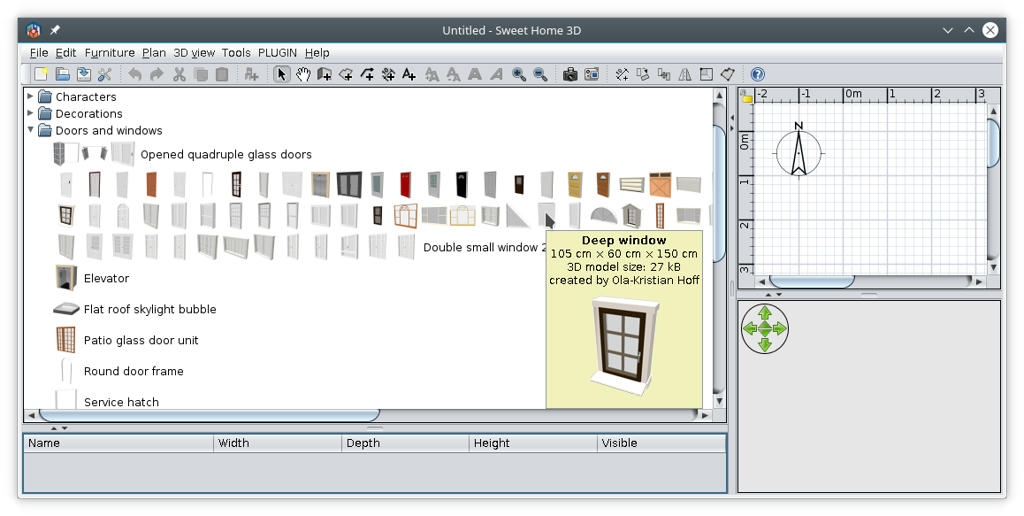Click the catalog scrollbar up arrow
1024x516 pixels.
coord(719,96)
